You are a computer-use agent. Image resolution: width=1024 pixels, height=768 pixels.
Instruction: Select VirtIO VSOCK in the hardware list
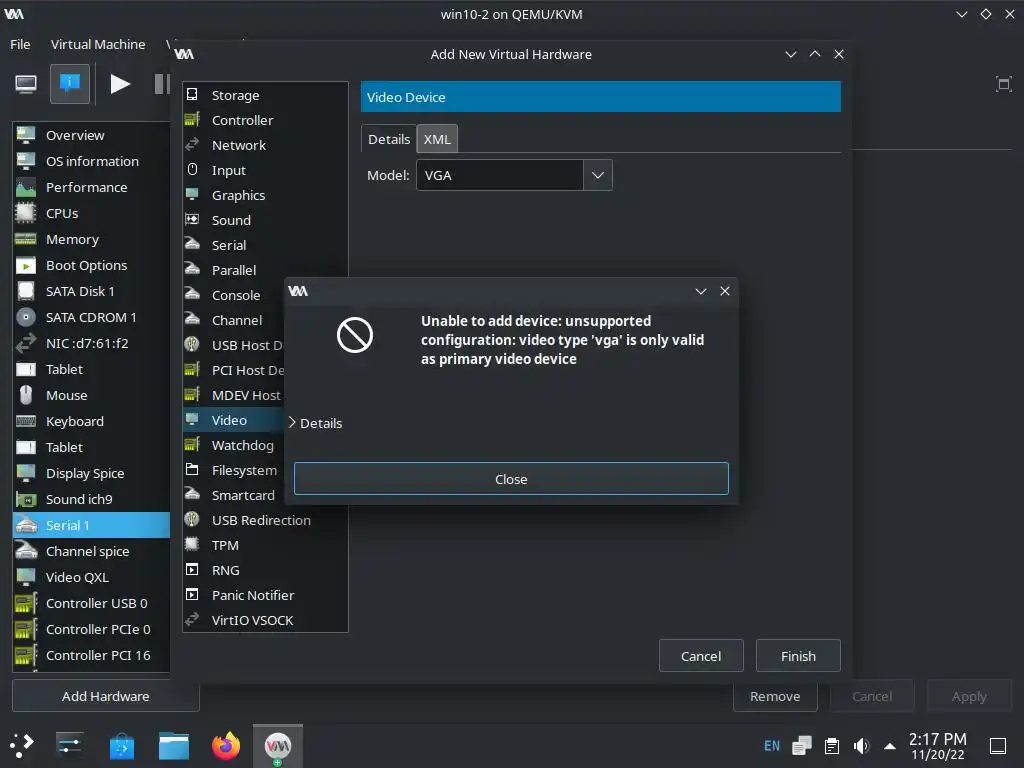pyautogui.click(x=264, y=620)
